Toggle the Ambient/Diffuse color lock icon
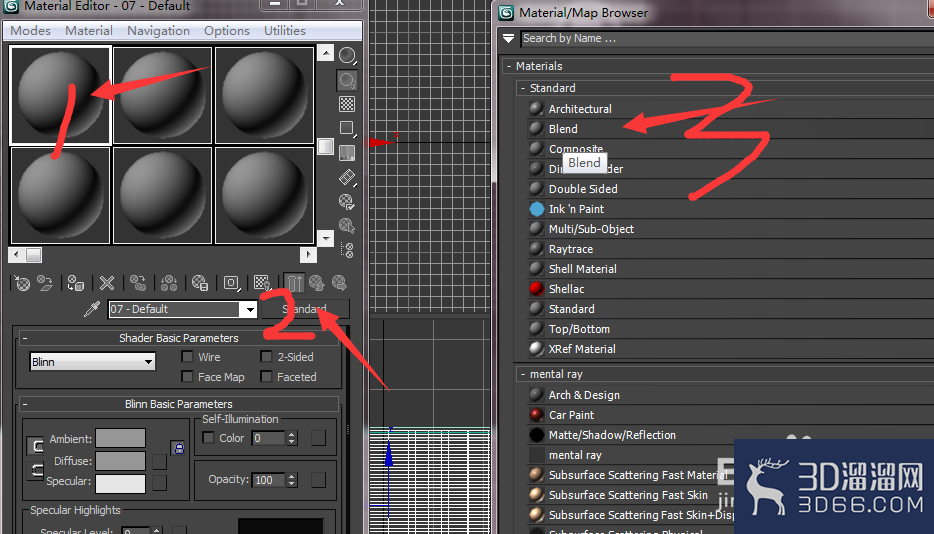This screenshot has width=934, height=534. tap(179, 448)
